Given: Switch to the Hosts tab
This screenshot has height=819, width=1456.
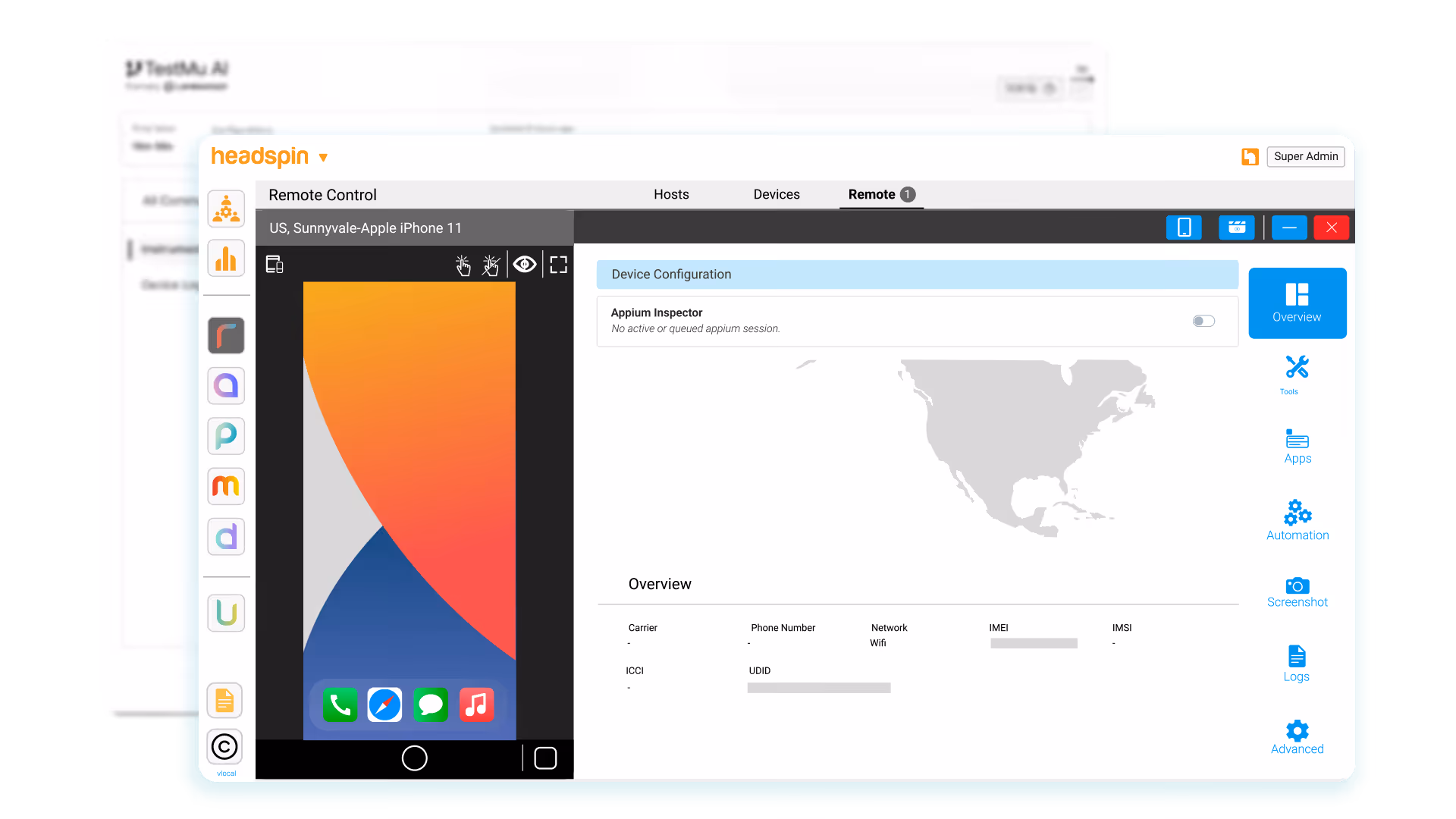Looking at the screenshot, I should click(x=671, y=194).
